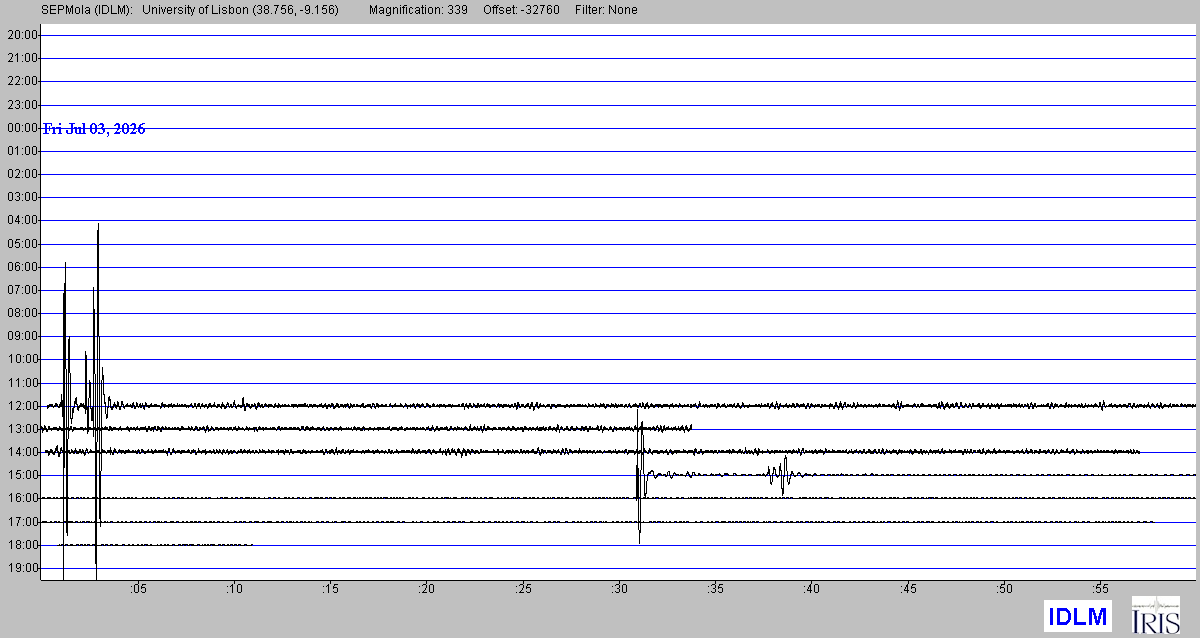The image size is (1200, 638).
Task: Click the University of Lisbon coordinates text
Action: (x=241, y=10)
